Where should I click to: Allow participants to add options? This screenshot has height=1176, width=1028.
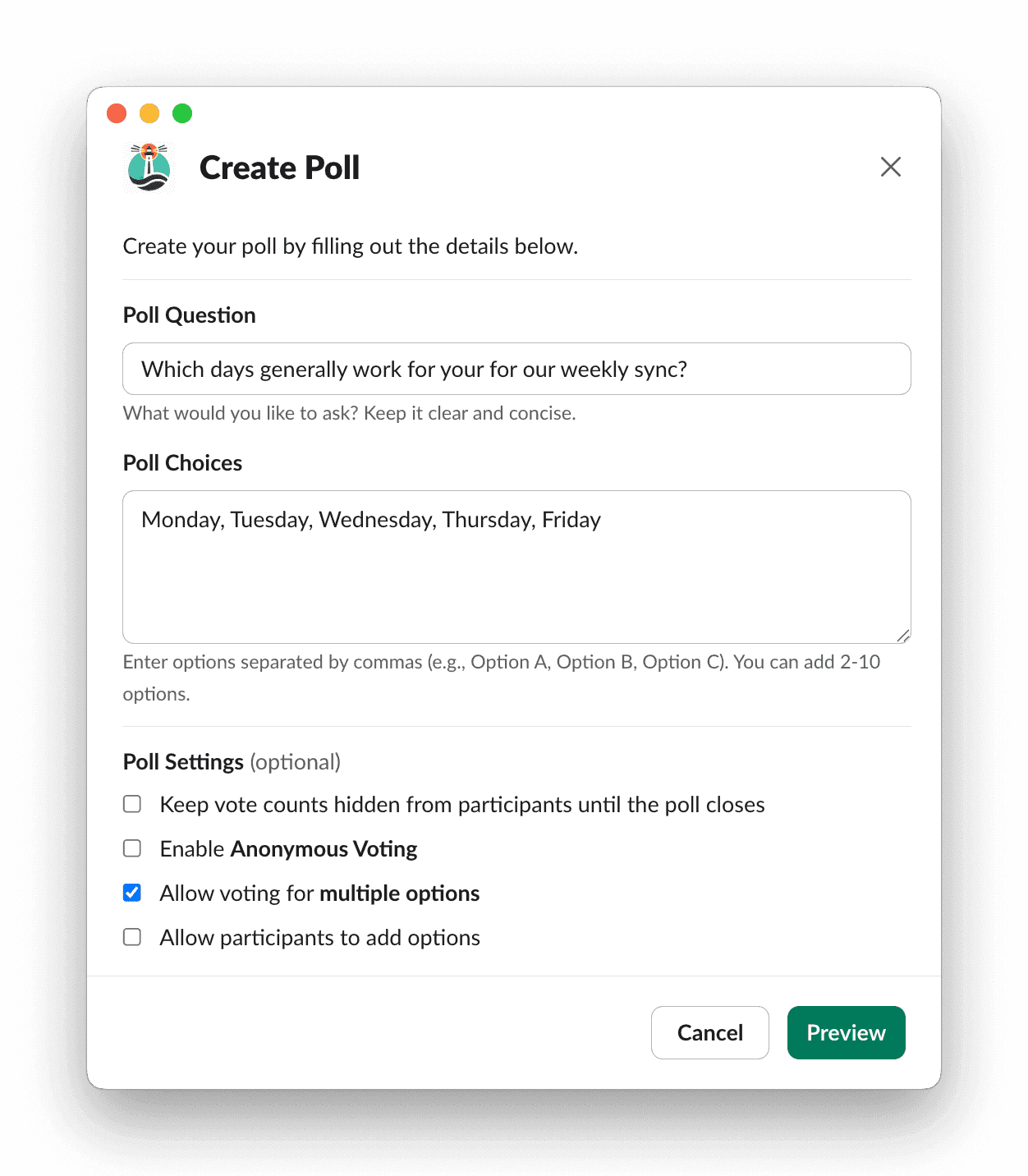point(131,936)
